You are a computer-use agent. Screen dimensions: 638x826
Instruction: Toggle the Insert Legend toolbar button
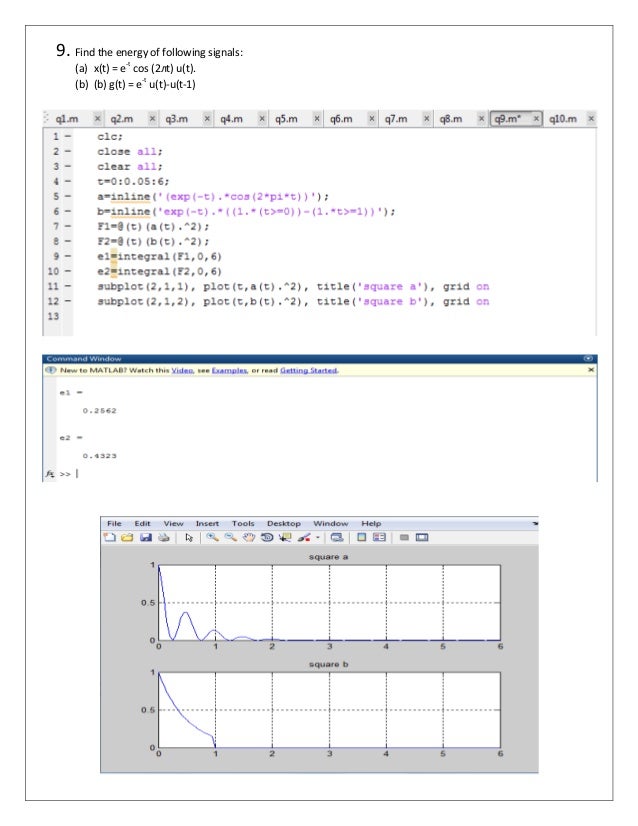[379, 537]
